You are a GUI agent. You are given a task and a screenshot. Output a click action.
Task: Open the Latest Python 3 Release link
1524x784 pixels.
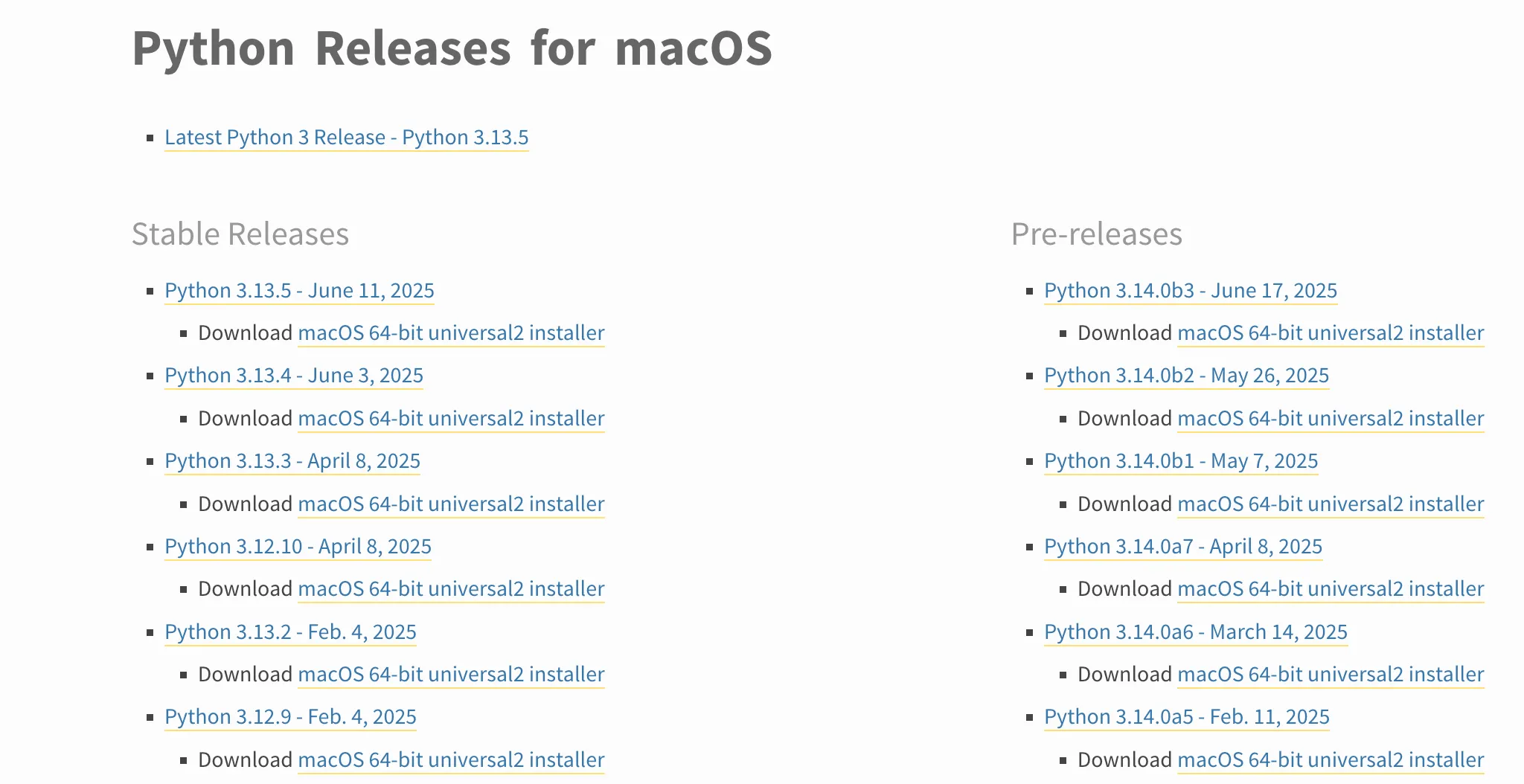(x=347, y=137)
